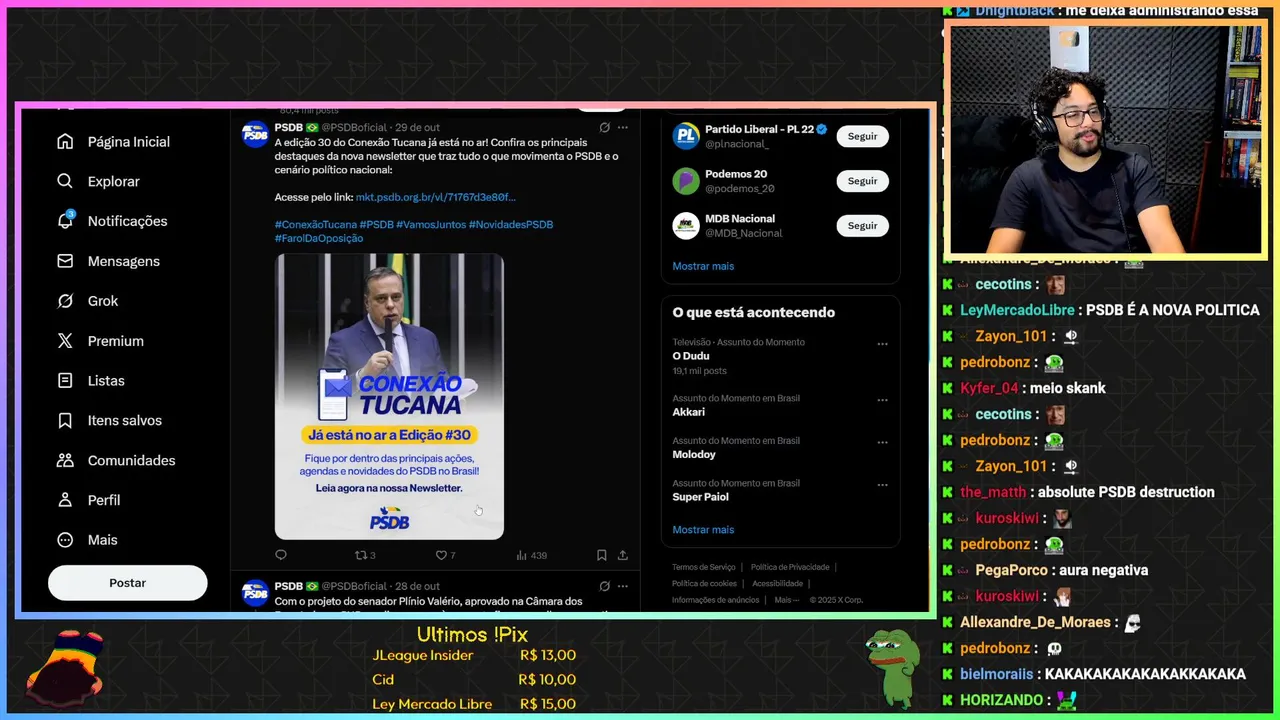Click the_matth username in chat
The image size is (1280, 720).
pos(993,492)
